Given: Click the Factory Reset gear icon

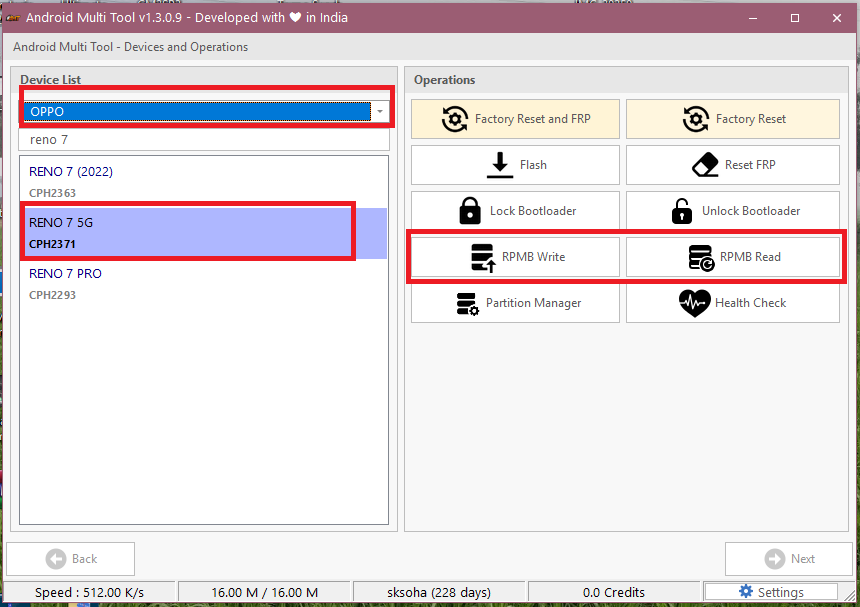Looking at the screenshot, I should click(x=696, y=119).
